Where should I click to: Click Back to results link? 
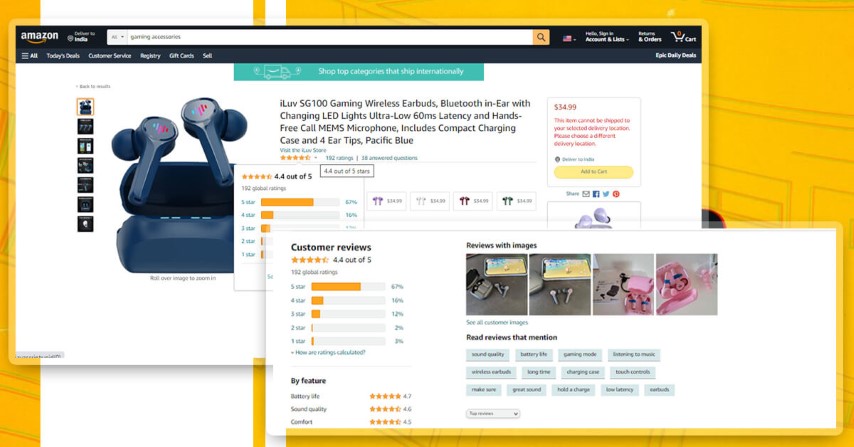coord(93,86)
